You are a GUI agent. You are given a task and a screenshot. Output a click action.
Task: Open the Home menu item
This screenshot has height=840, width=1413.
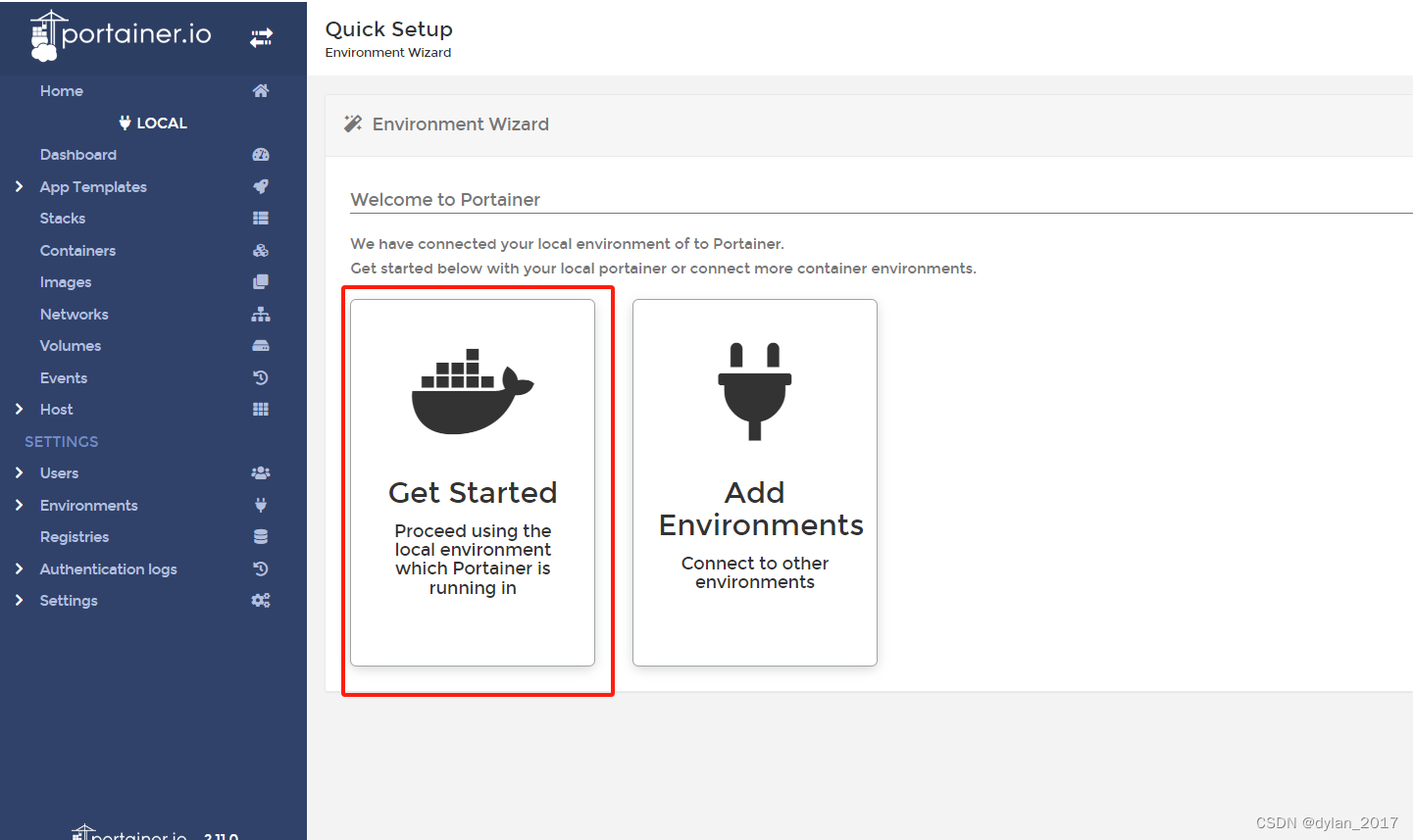[62, 91]
